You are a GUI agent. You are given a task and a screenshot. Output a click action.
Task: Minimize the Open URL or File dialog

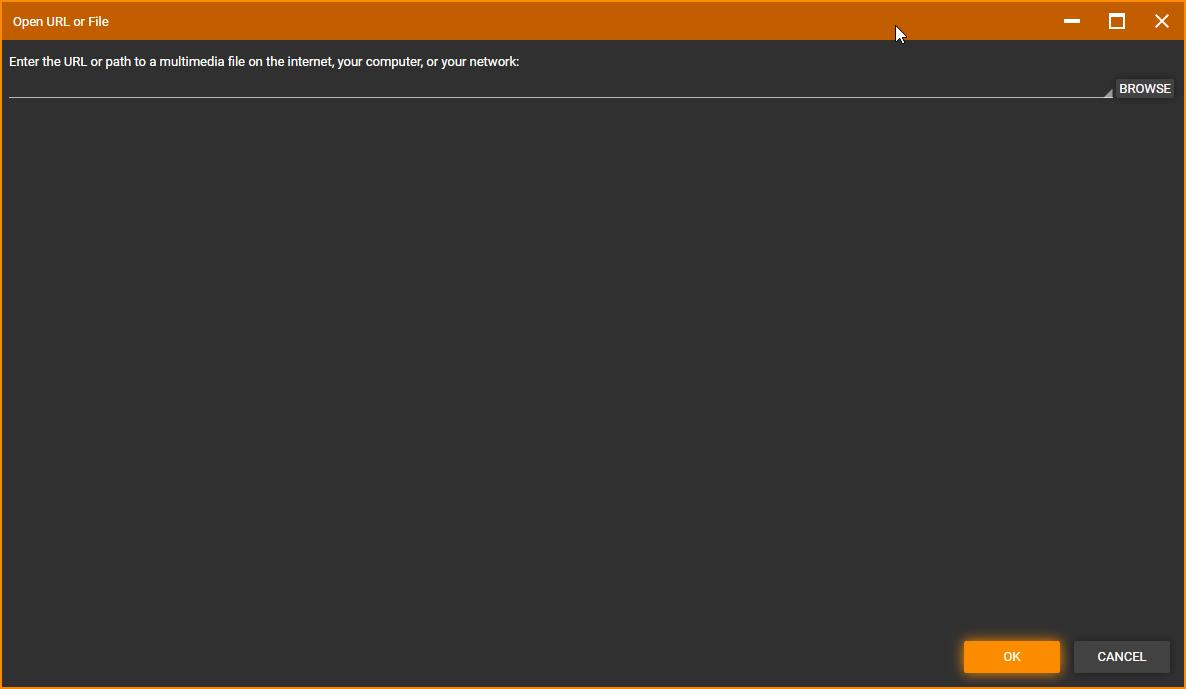coord(1072,21)
